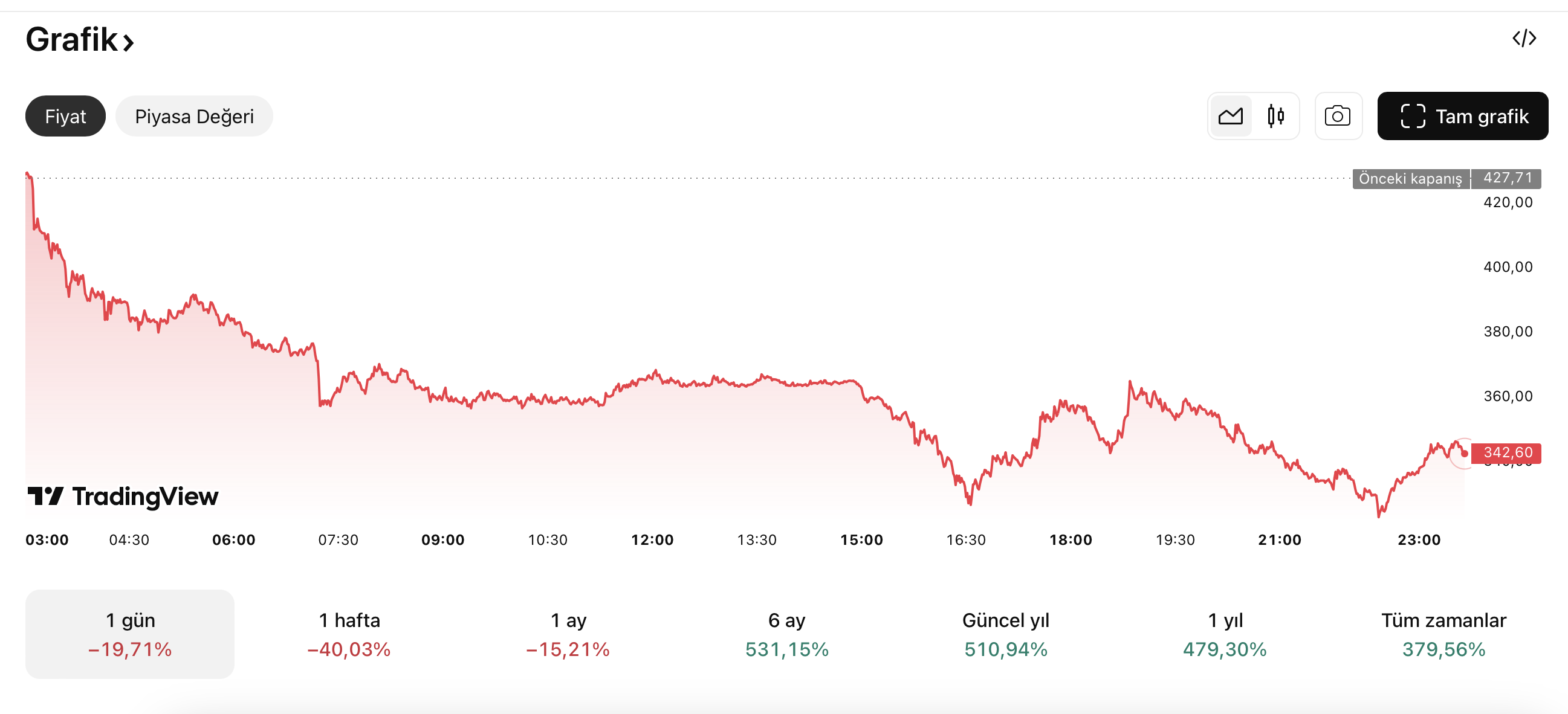
Task: Switch to the area chart view icon
Action: pyautogui.click(x=1230, y=116)
